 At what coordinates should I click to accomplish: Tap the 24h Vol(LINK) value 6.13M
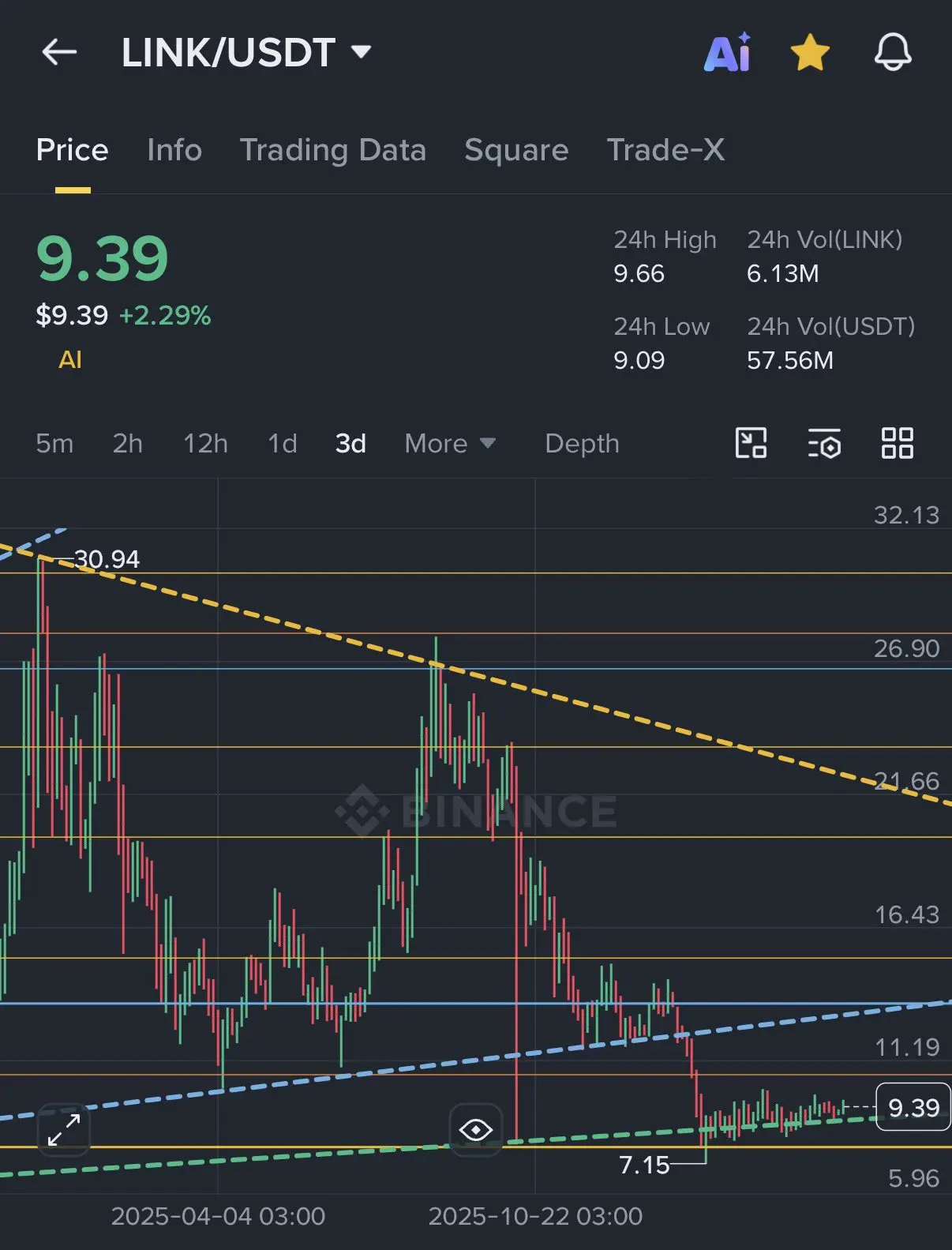[783, 274]
